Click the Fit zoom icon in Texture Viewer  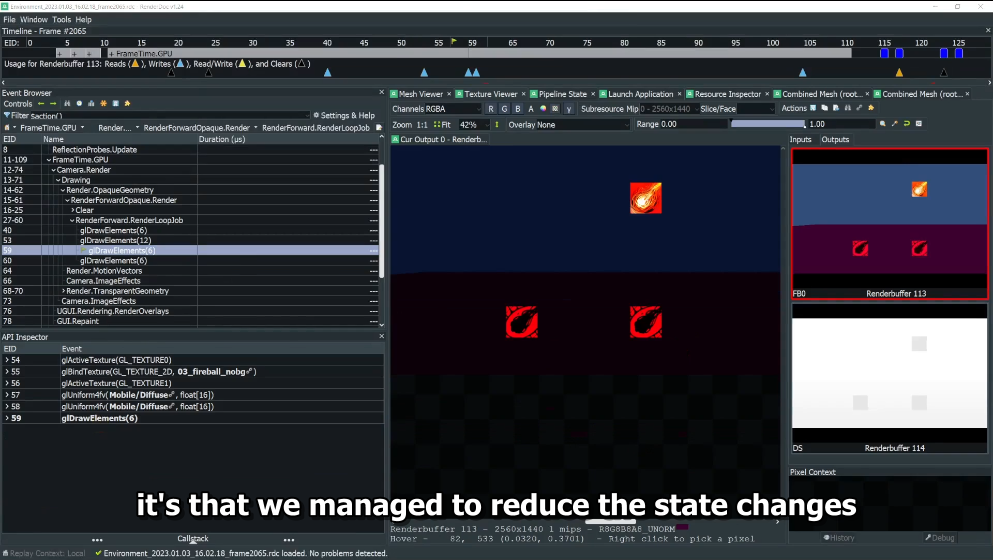445,125
